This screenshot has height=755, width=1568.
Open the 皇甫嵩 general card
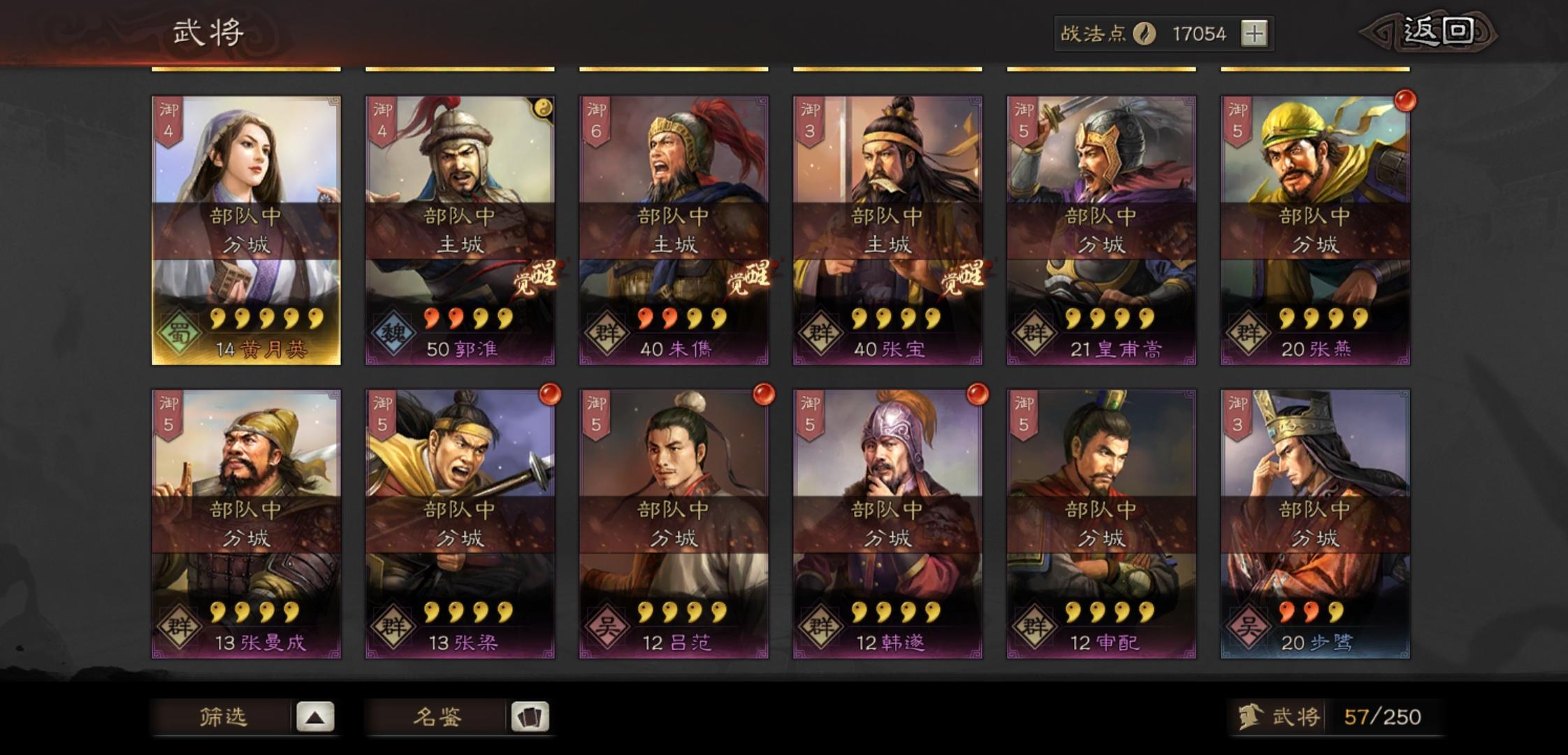(x=1101, y=231)
